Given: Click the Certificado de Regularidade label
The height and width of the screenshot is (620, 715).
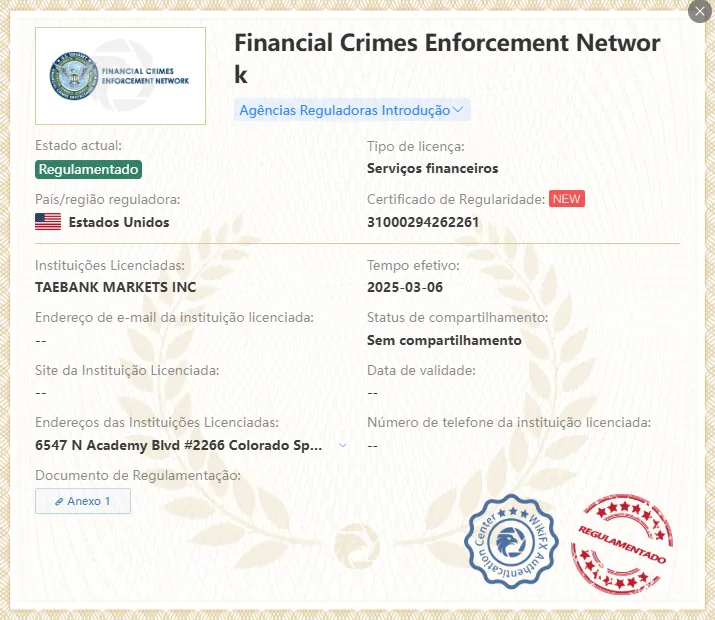Looking at the screenshot, I should pos(456,200).
